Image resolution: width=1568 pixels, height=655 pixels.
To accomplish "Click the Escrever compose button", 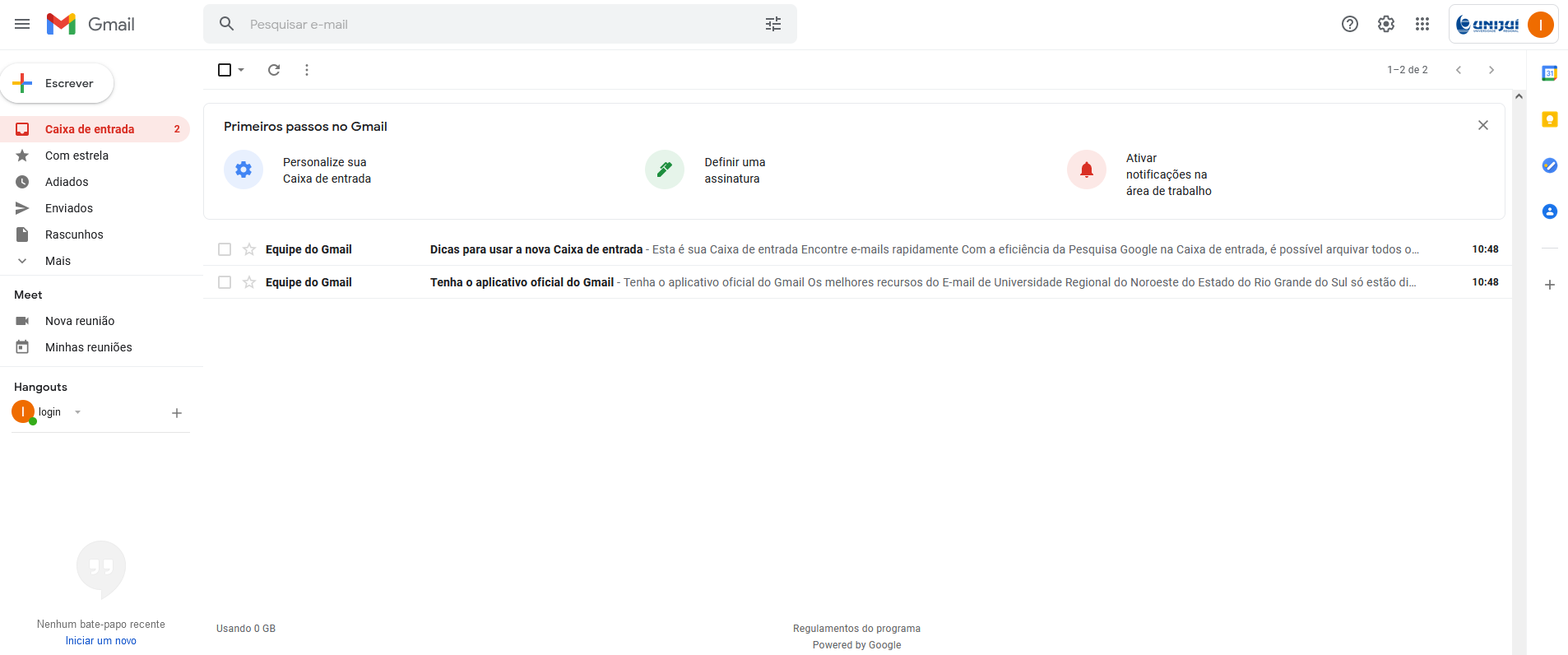I will (x=58, y=83).
